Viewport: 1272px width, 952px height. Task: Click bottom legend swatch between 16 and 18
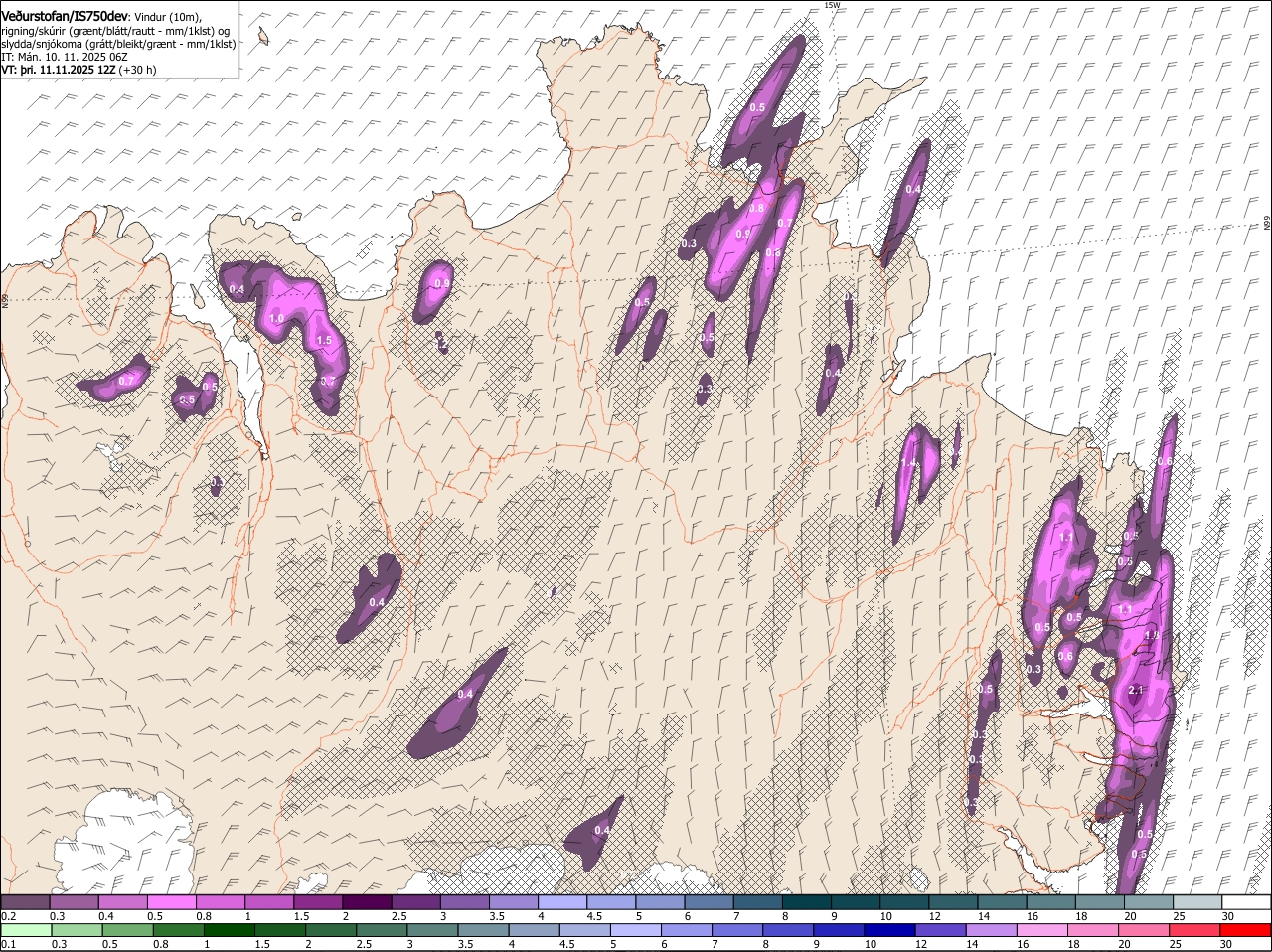[1043, 930]
